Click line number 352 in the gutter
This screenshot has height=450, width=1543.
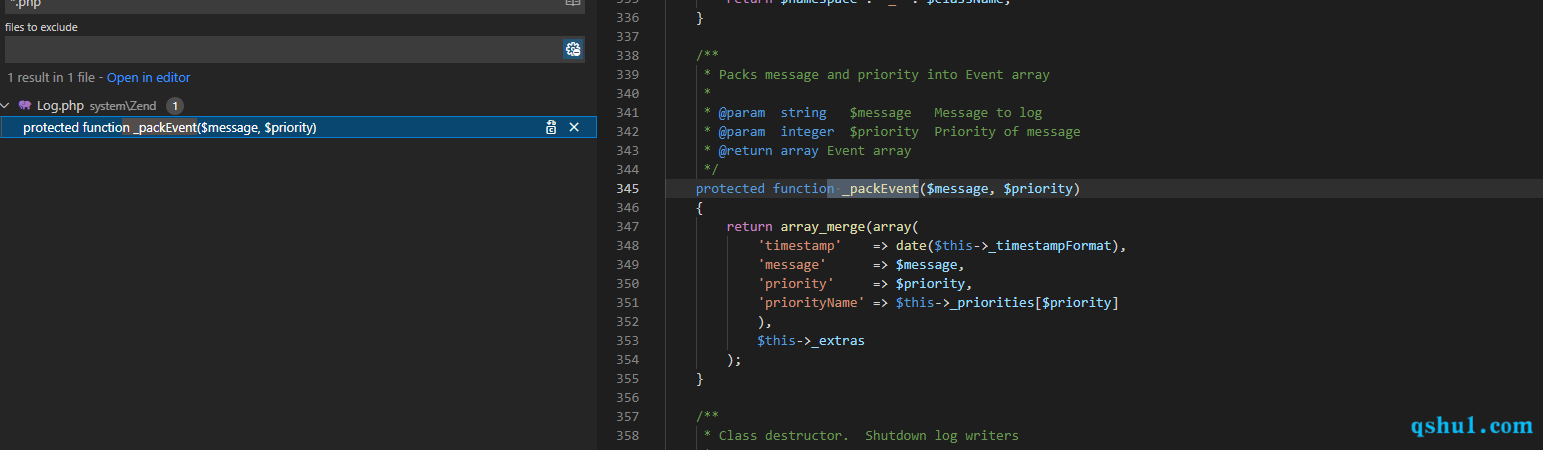[628, 322]
